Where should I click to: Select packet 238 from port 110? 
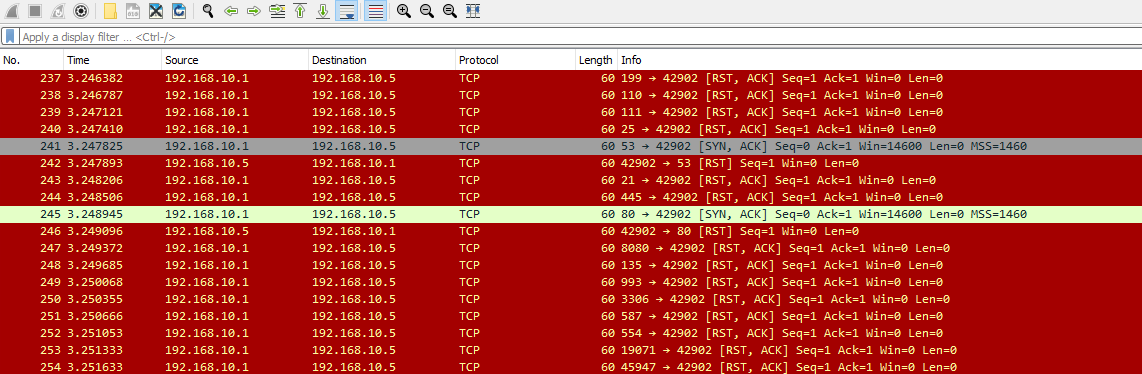pyautogui.click(x=571, y=95)
